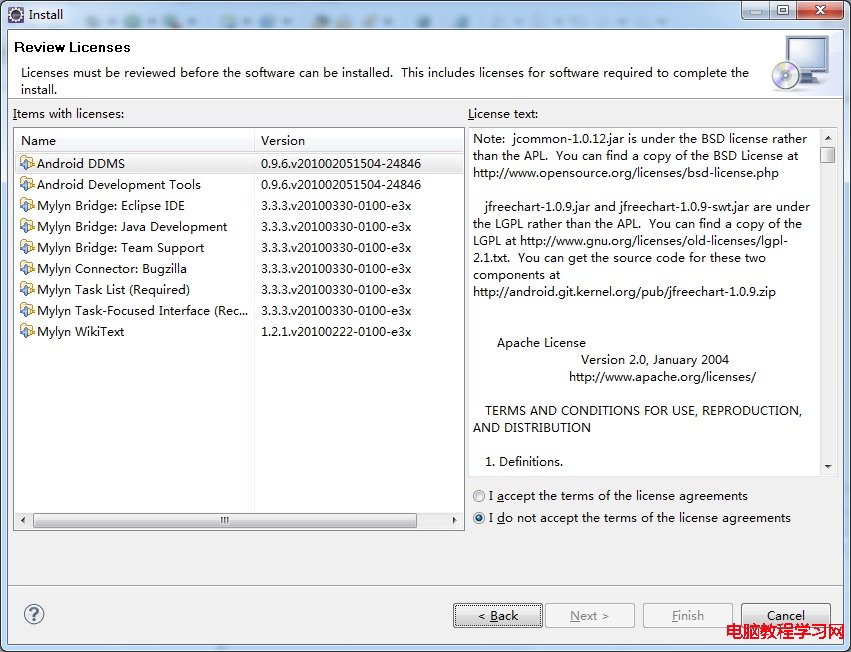Select Mylyn Connector: Bugzilla row name

tap(112, 269)
